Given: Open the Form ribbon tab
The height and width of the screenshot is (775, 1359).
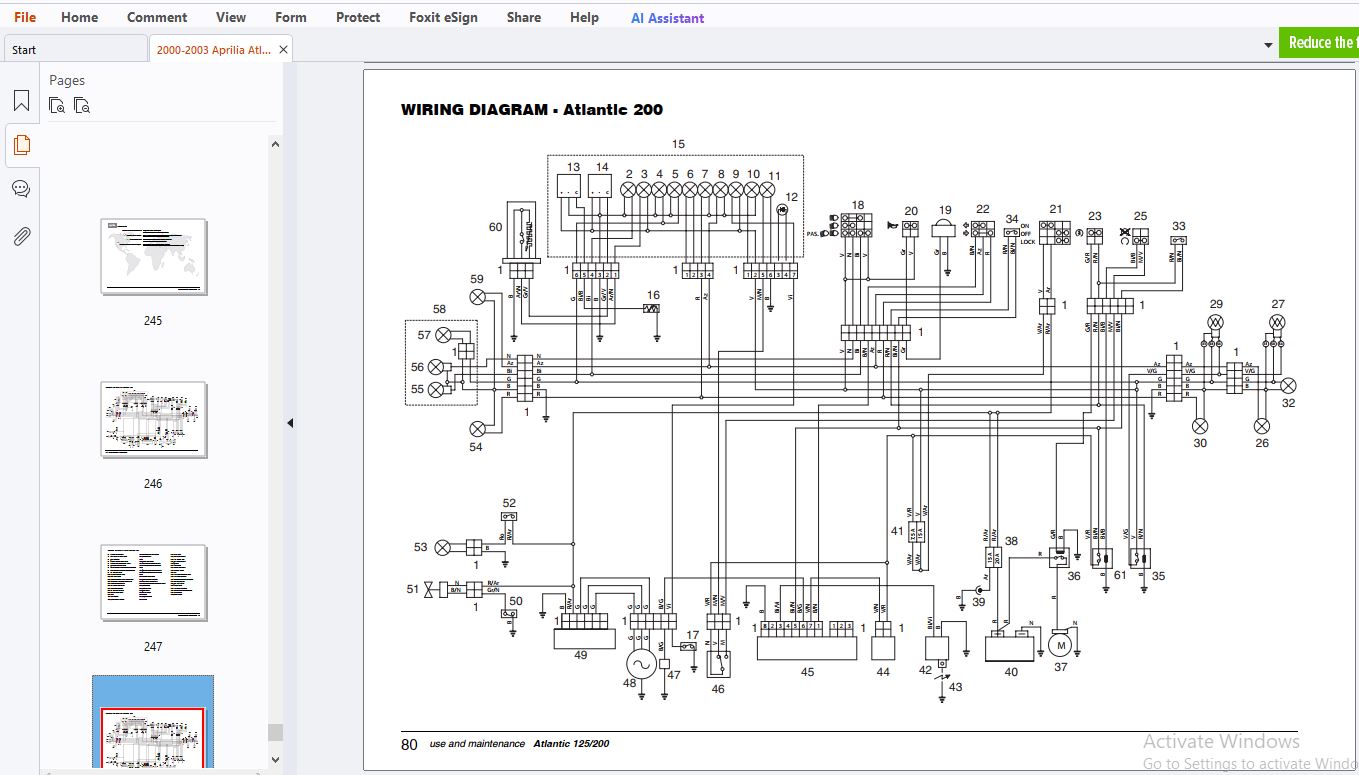Looking at the screenshot, I should pyautogui.click(x=291, y=17).
